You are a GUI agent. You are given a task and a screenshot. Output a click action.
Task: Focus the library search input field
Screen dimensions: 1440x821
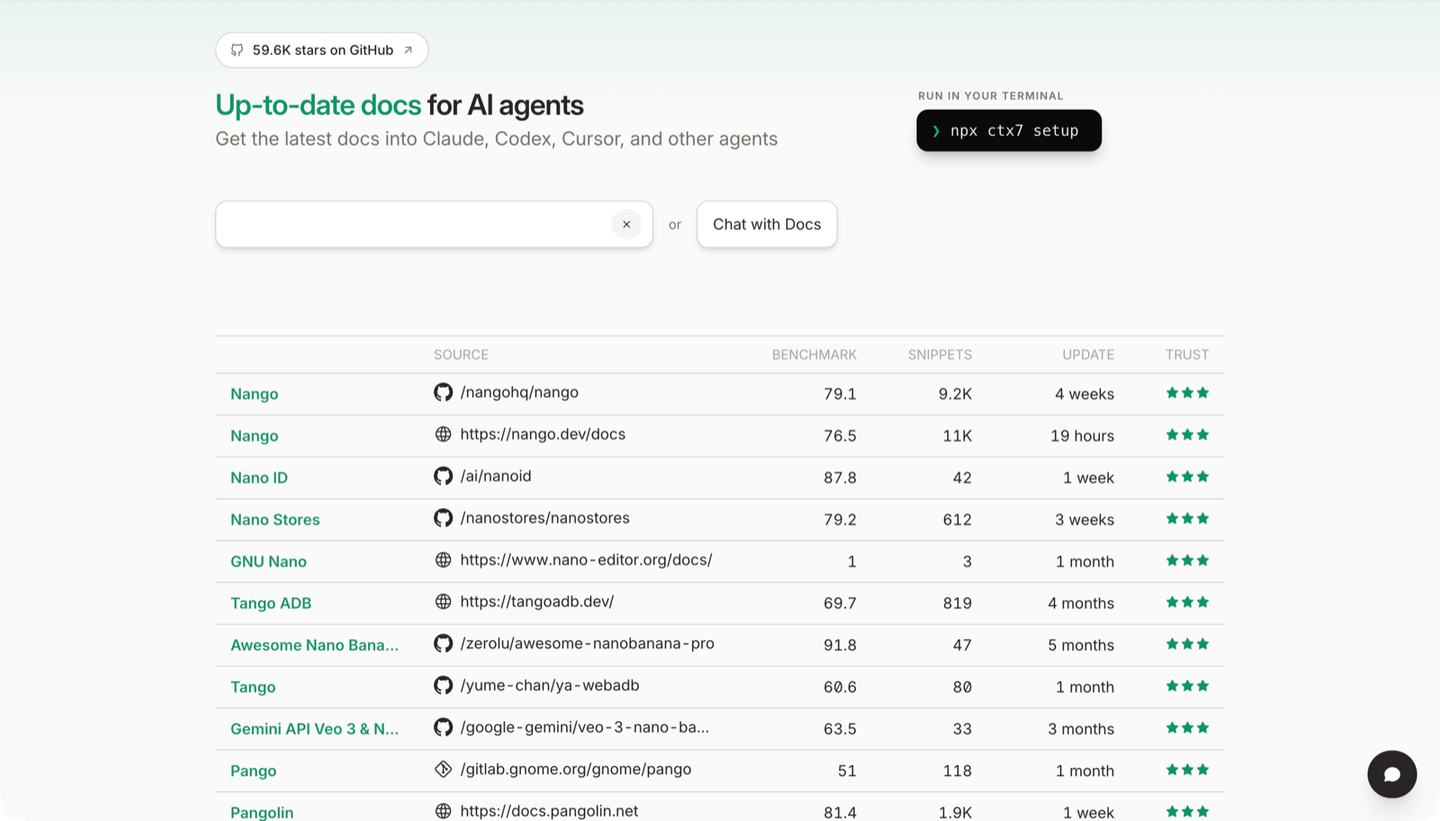tap(434, 224)
